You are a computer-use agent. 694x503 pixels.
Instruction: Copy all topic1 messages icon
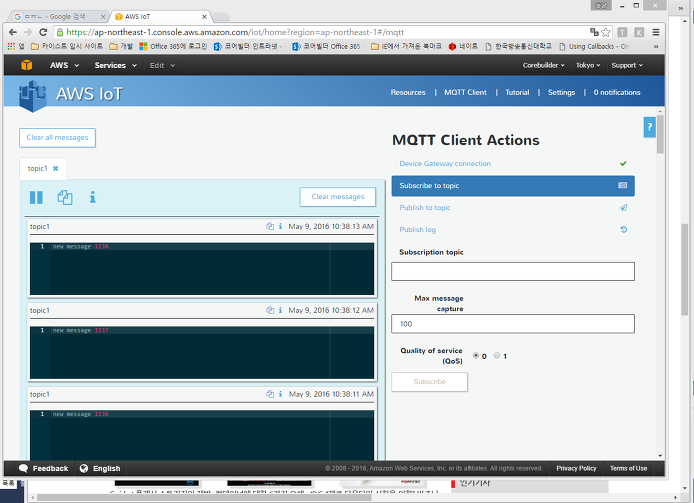pyautogui.click(x=65, y=197)
